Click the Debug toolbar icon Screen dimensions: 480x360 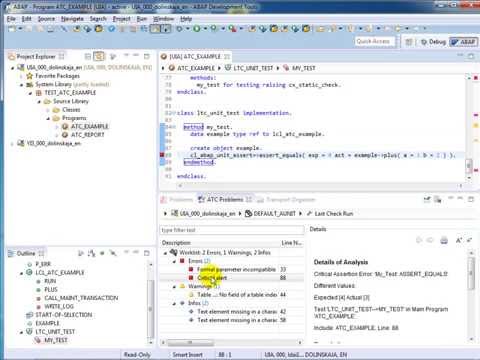[179, 29]
